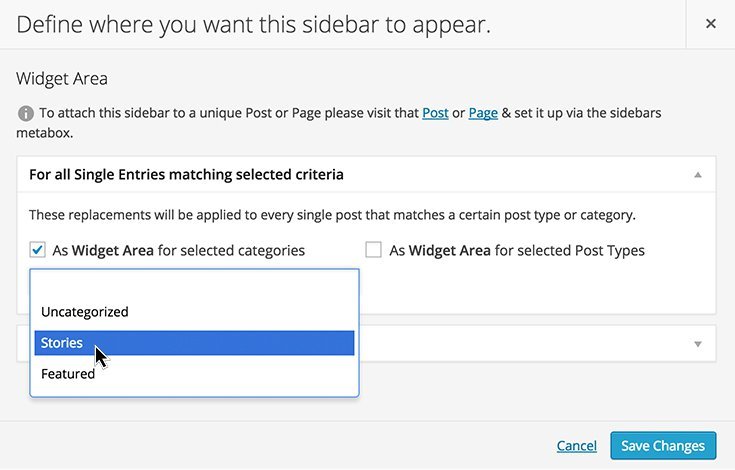Click the Post Types Widget Area label
Image resolution: width=735 pixels, height=470 pixels.
(x=517, y=251)
